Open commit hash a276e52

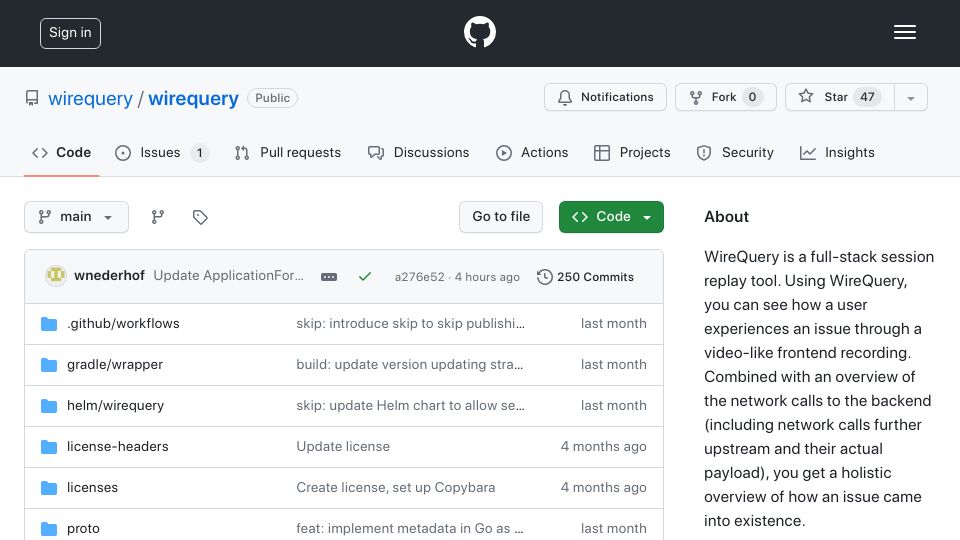[419, 277]
